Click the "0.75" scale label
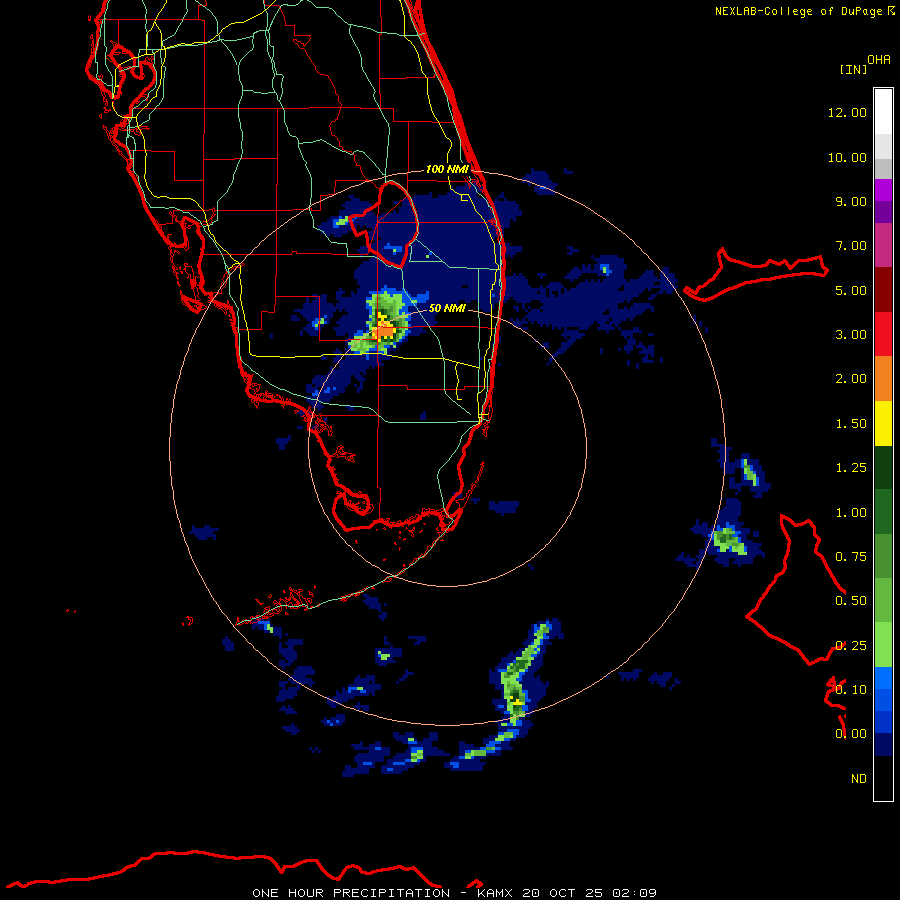The image size is (900, 900). coord(851,557)
